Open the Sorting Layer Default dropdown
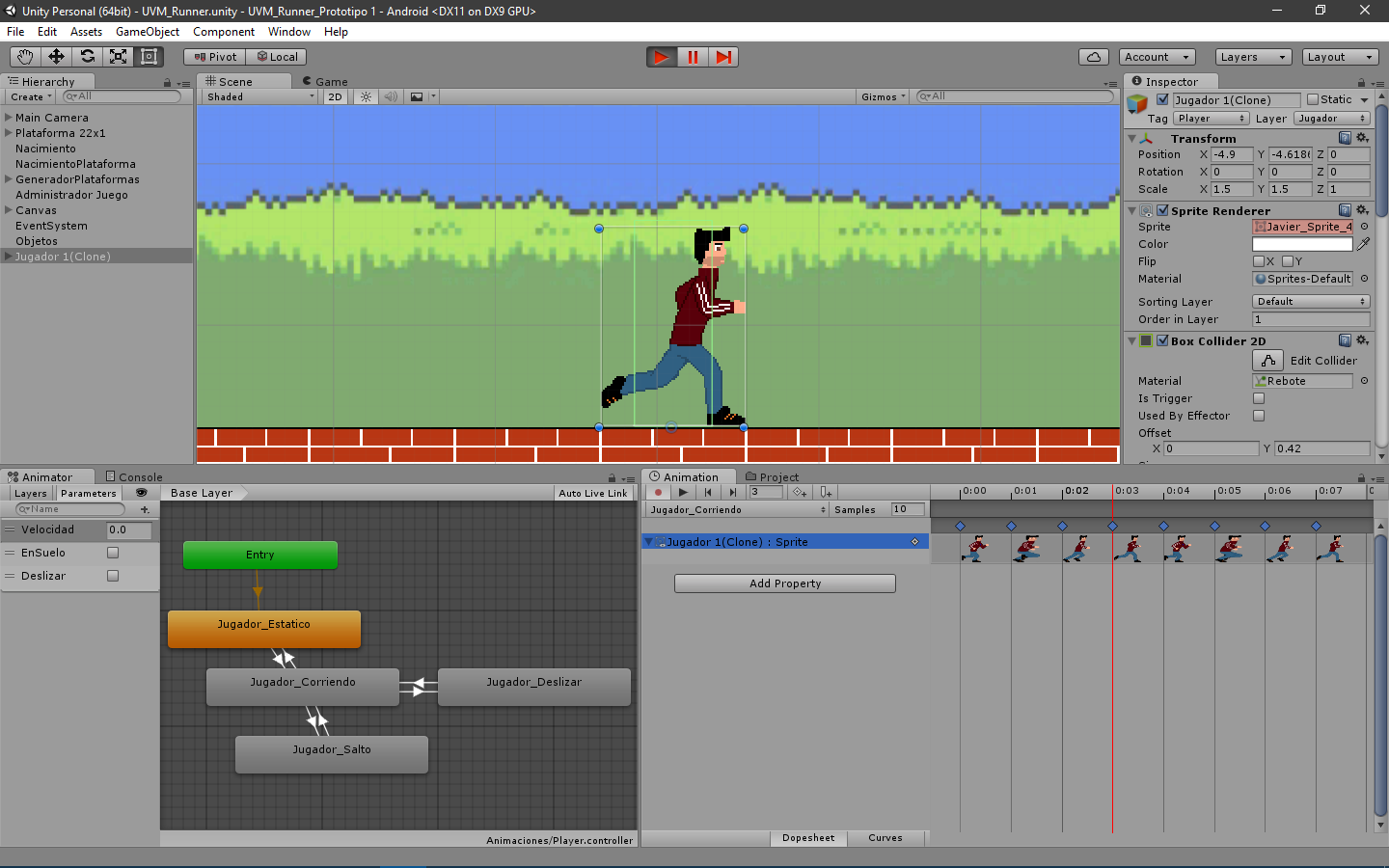Image resolution: width=1389 pixels, height=868 pixels. tap(1311, 302)
